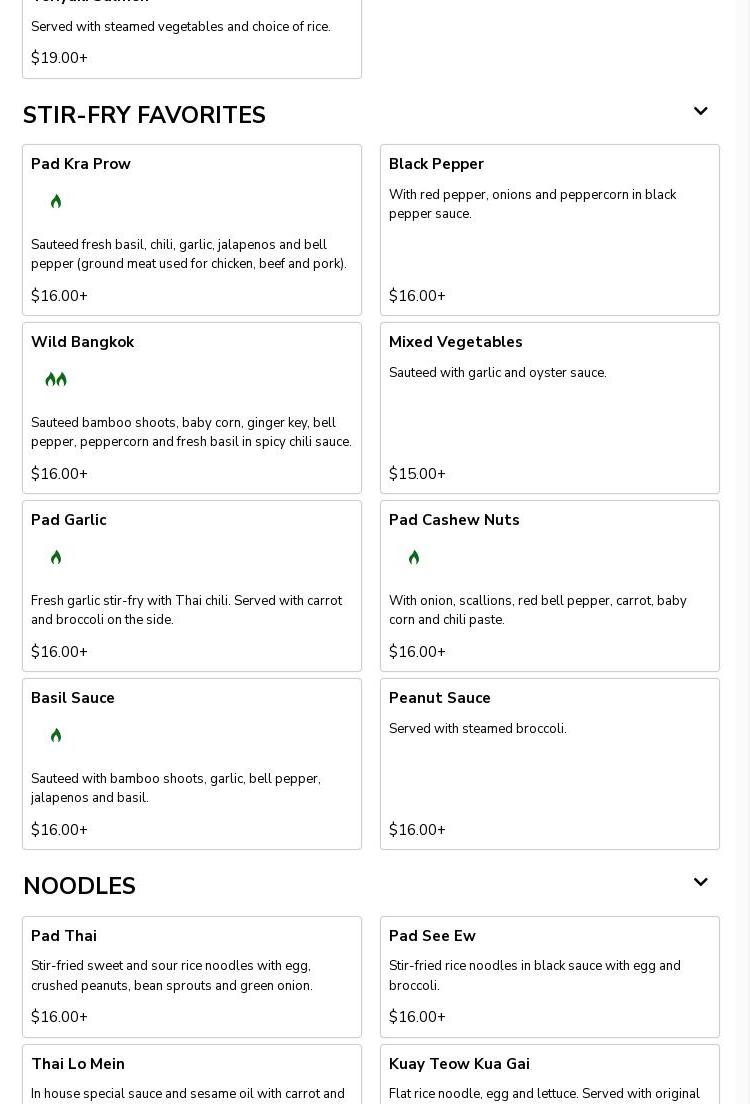Open the Peanut Sauce item card
The height and width of the screenshot is (1104, 750).
tap(549, 764)
